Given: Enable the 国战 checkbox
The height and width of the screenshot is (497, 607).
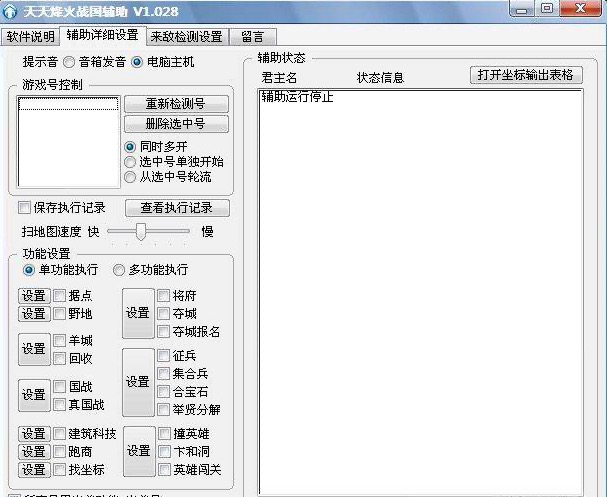Looking at the screenshot, I should pos(59,387).
